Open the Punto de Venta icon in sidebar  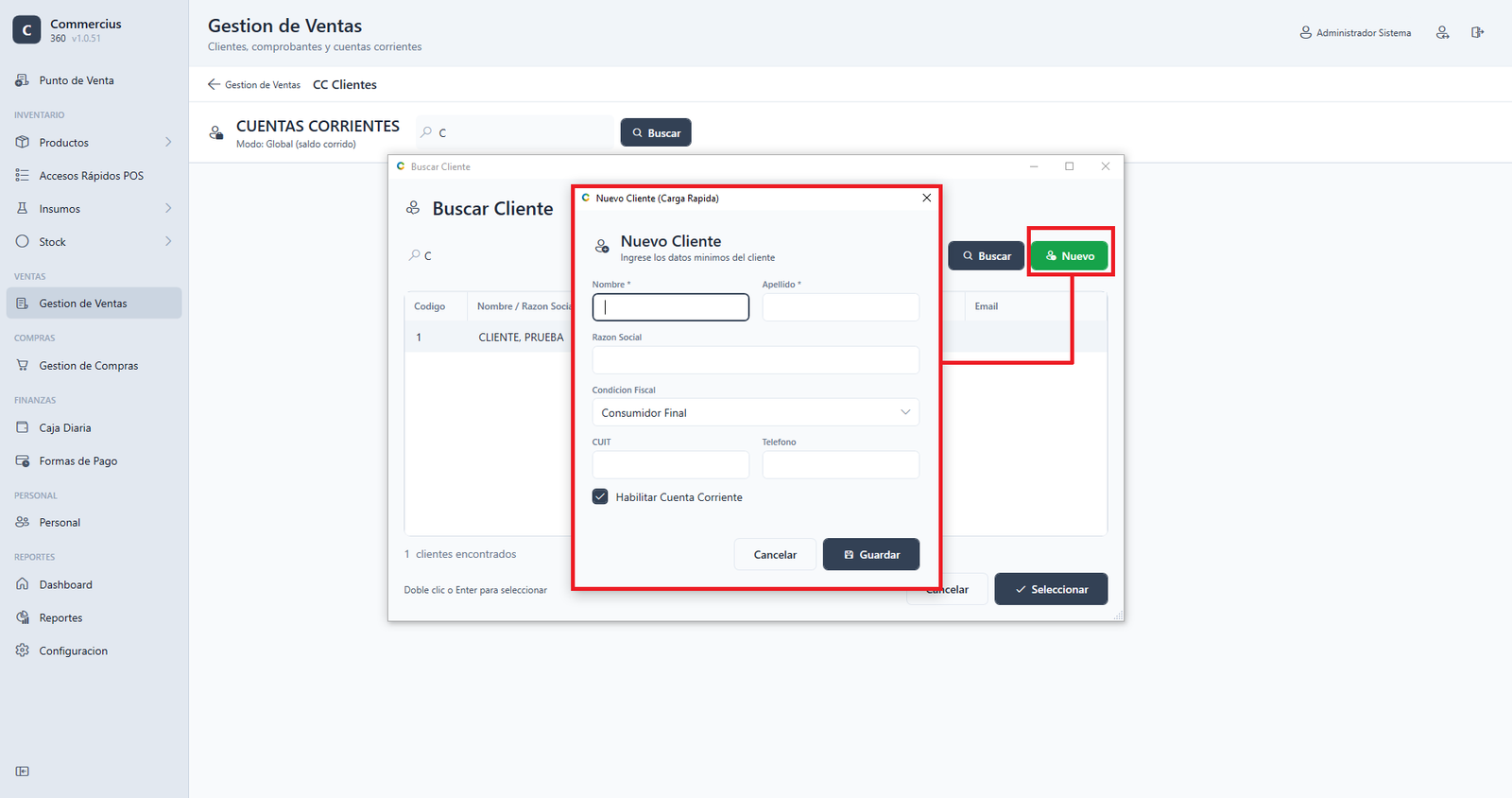[x=22, y=80]
